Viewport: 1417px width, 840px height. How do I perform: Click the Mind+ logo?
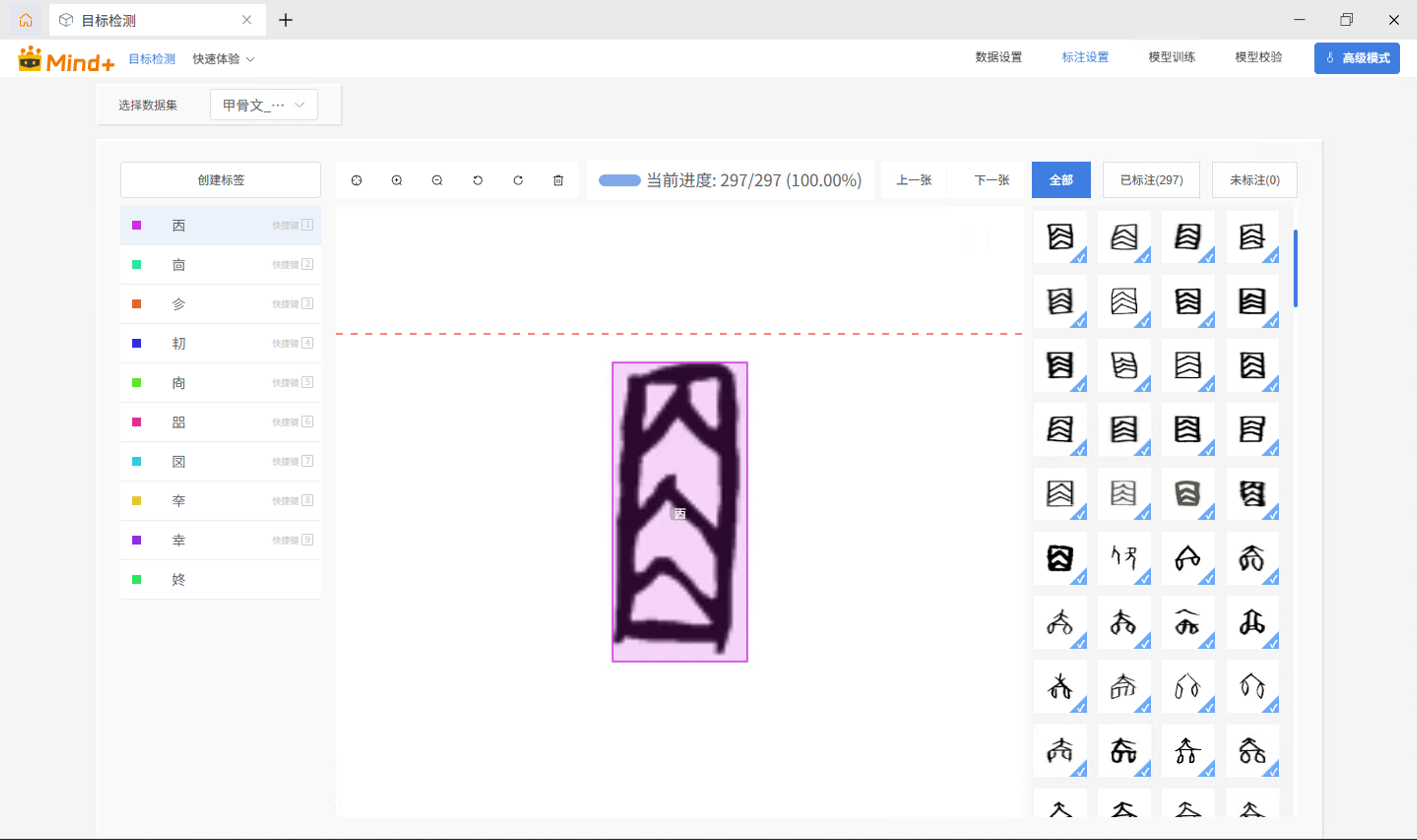point(64,58)
